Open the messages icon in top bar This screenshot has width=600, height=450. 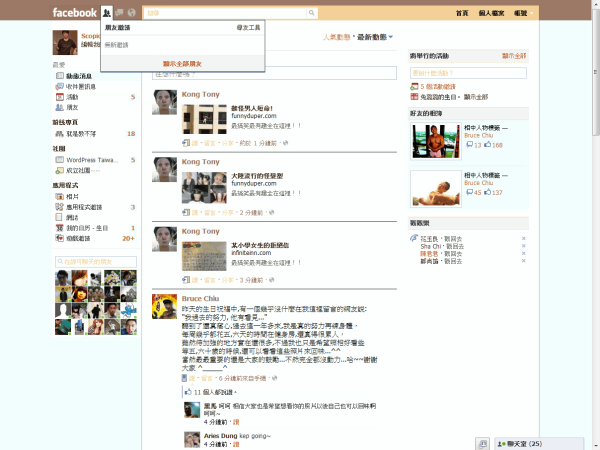(119, 13)
